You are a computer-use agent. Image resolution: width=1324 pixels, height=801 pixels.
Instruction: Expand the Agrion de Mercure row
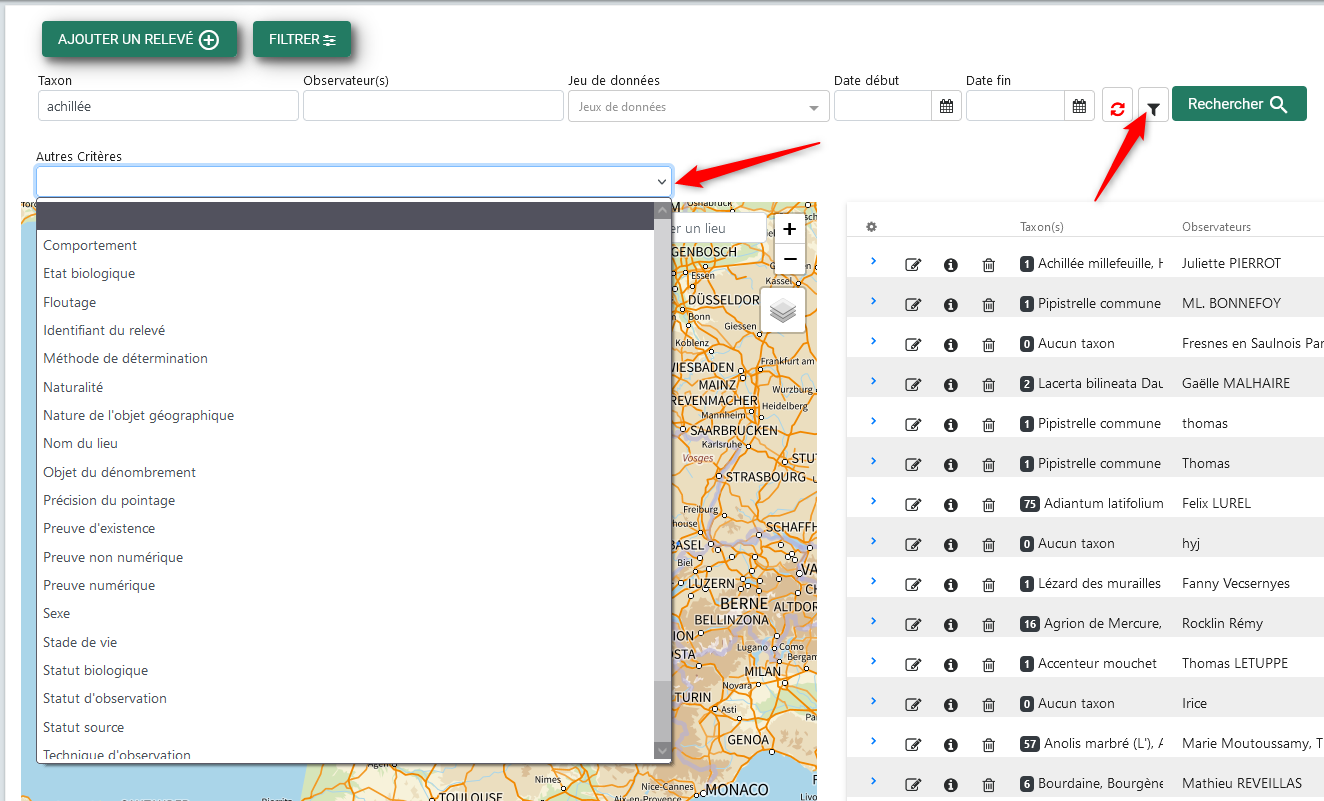[873, 621]
